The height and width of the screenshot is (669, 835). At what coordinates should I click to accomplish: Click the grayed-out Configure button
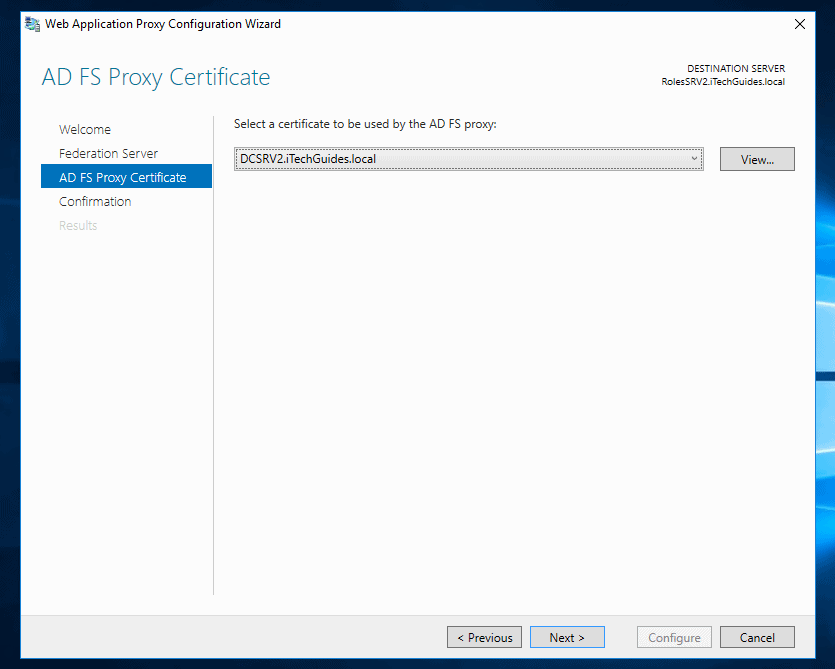[674, 637]
